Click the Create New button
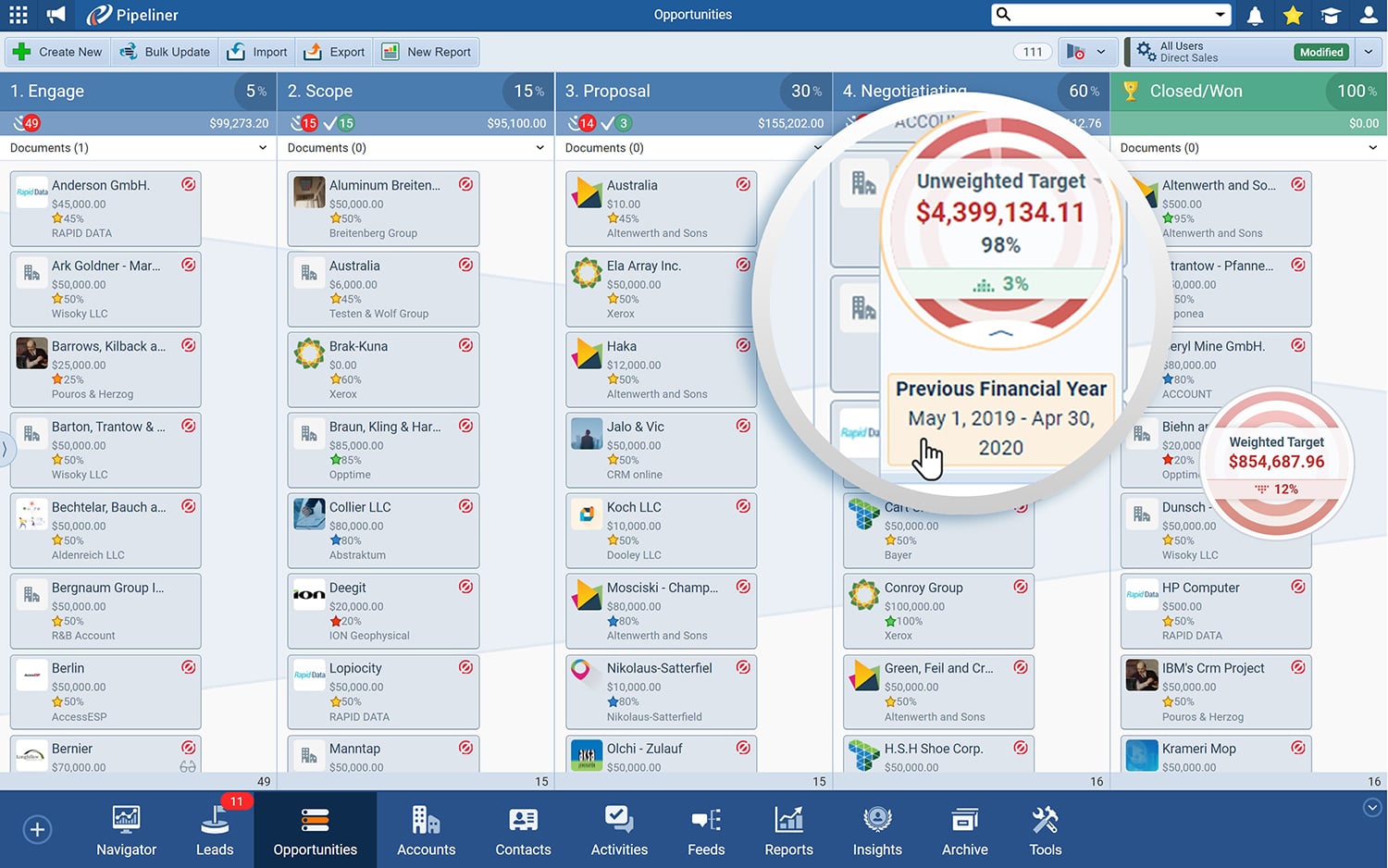This screenshot has height=868, width=1388. pos(57,52)
